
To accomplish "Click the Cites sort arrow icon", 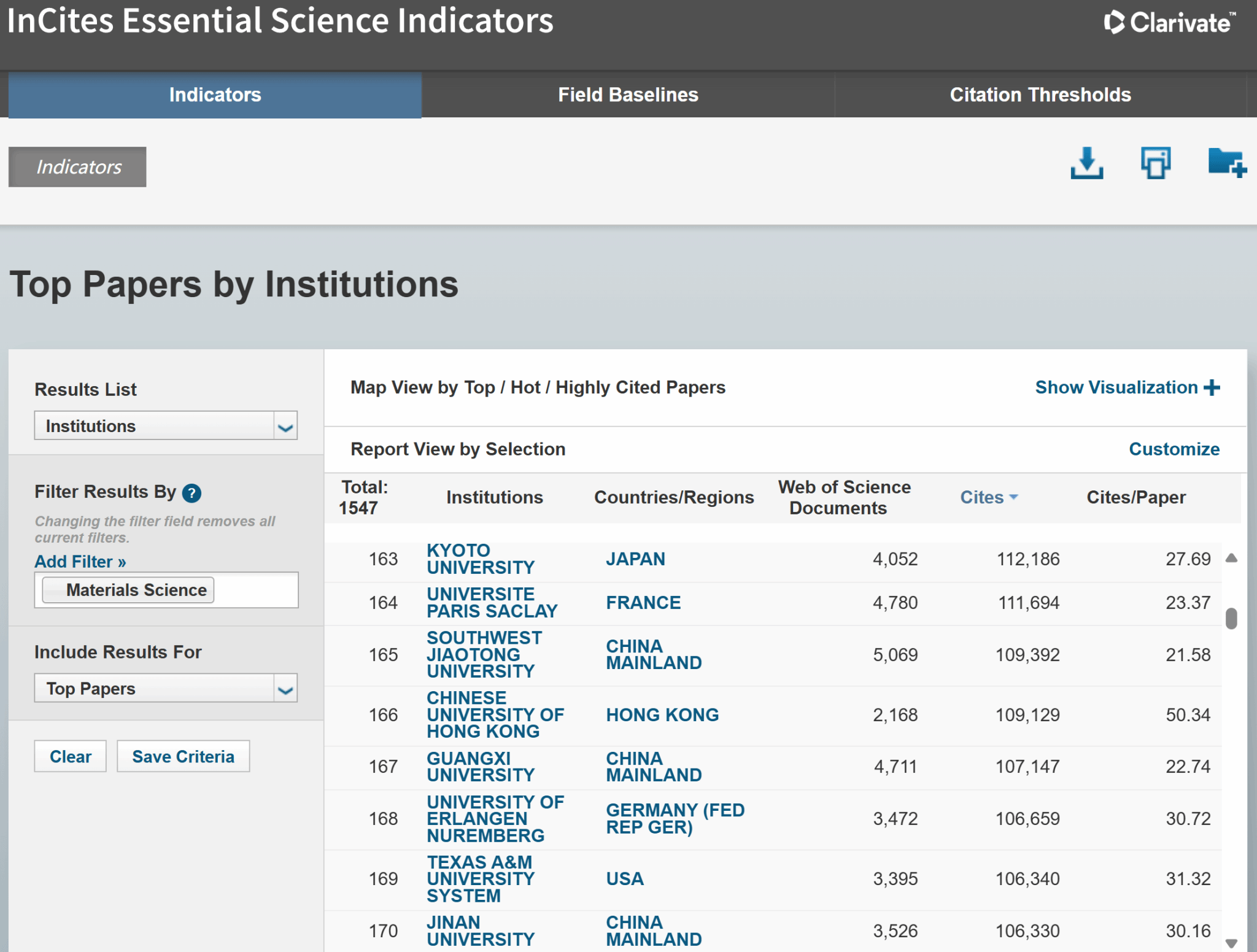I will click(1013, 497).
